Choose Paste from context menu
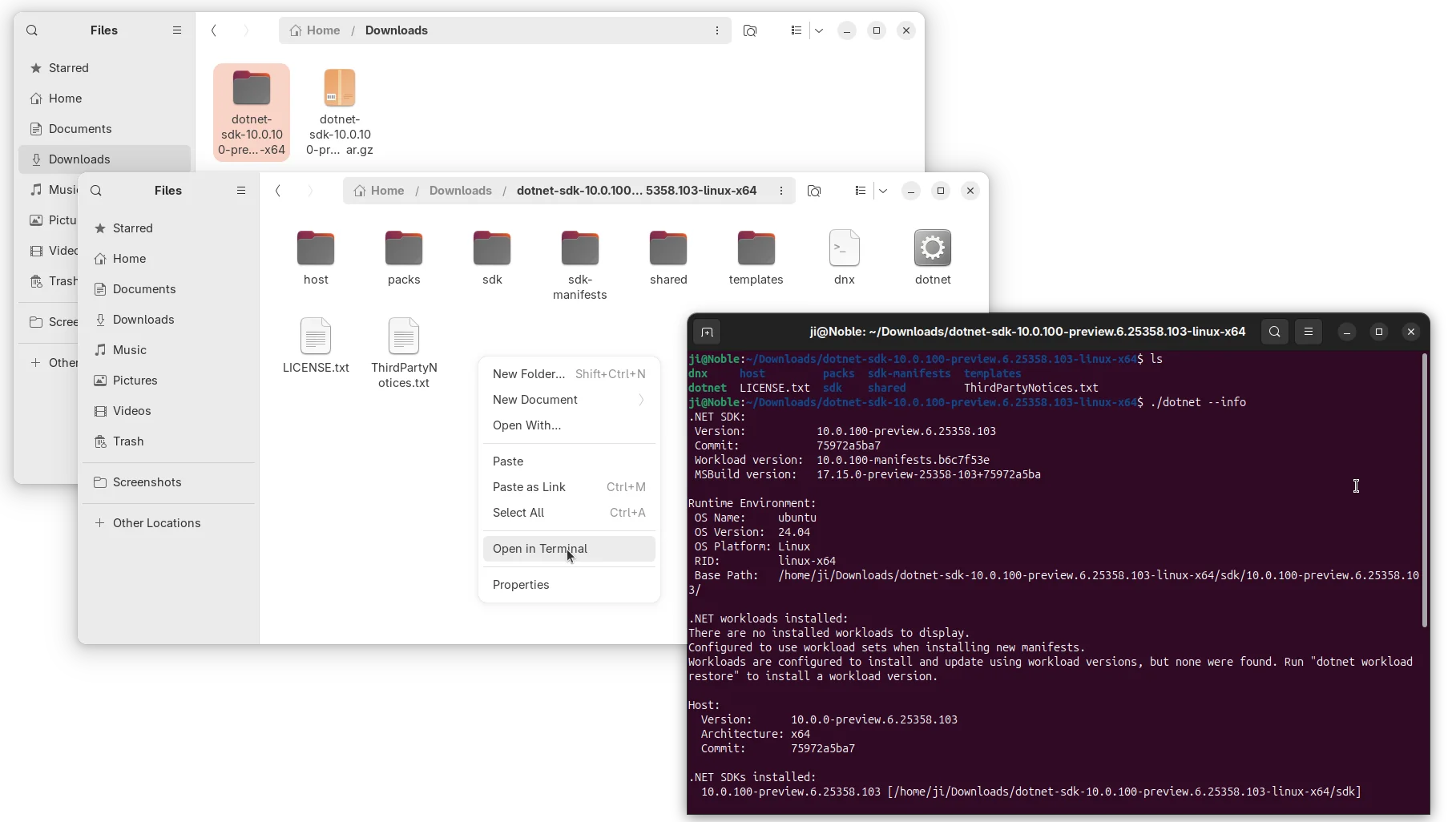The height and width of the screenshot is (822, 1456). (x=569, y=461)
